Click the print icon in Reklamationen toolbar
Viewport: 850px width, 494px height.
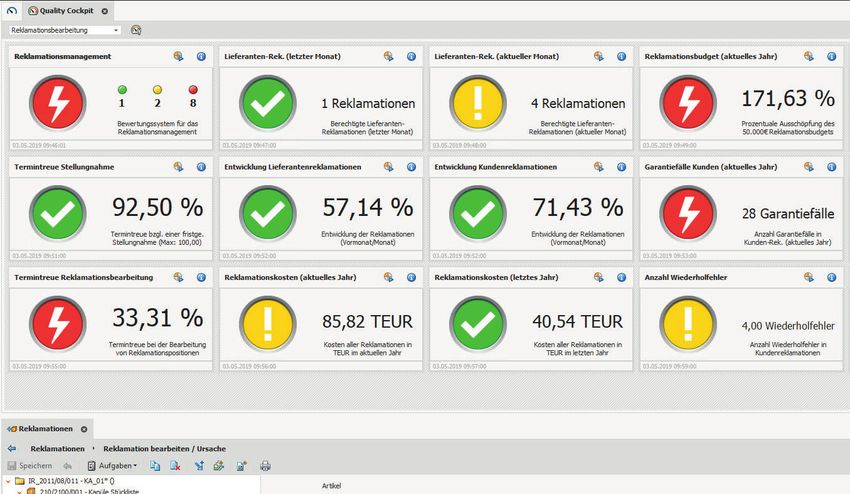[266, 466]
